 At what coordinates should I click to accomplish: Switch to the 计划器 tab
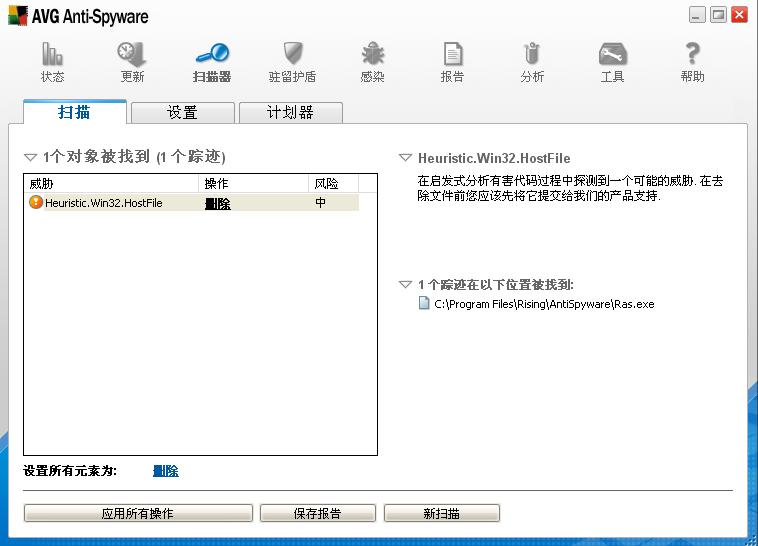click(291, 113)
